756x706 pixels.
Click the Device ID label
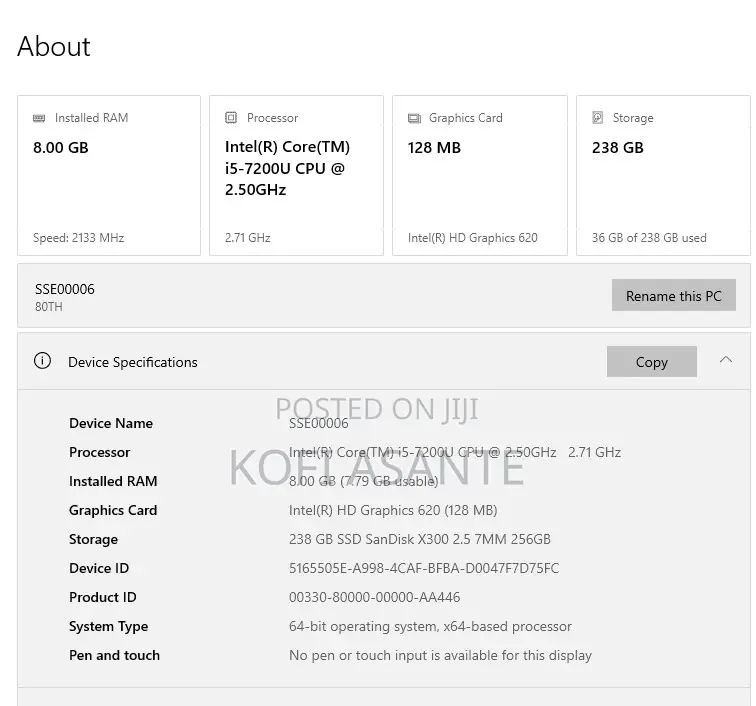point(99,568)
